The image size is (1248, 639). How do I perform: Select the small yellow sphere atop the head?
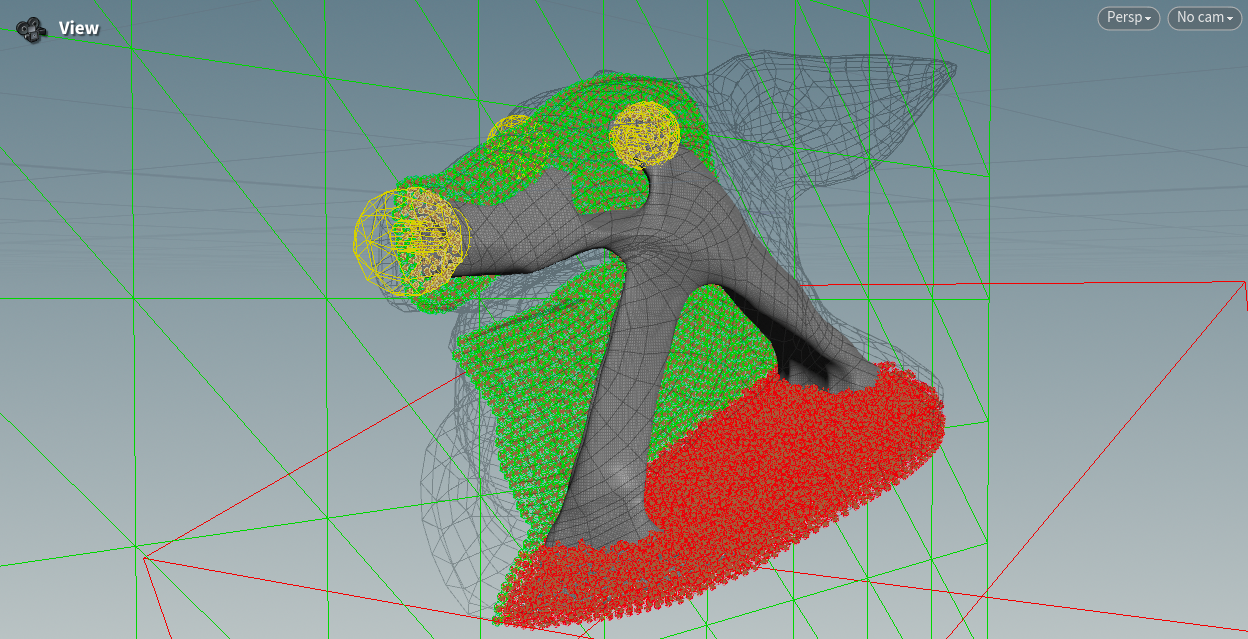[x=644, y=134]
